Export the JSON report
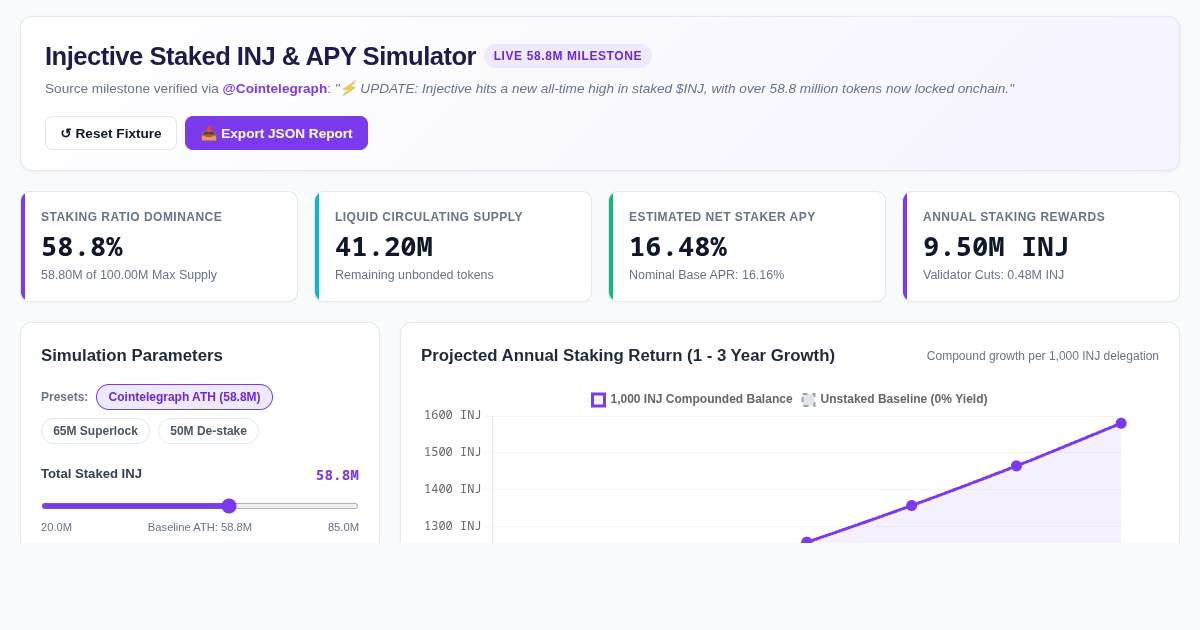 coord(276,133)
